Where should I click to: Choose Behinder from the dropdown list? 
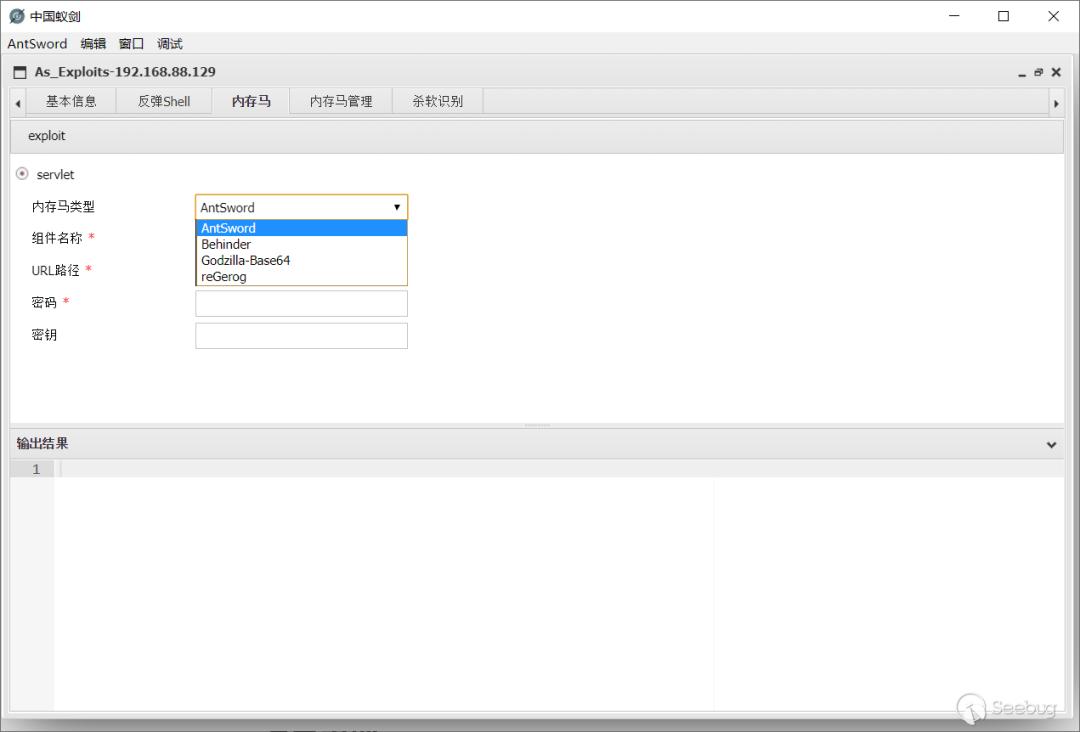click(302, 244)
